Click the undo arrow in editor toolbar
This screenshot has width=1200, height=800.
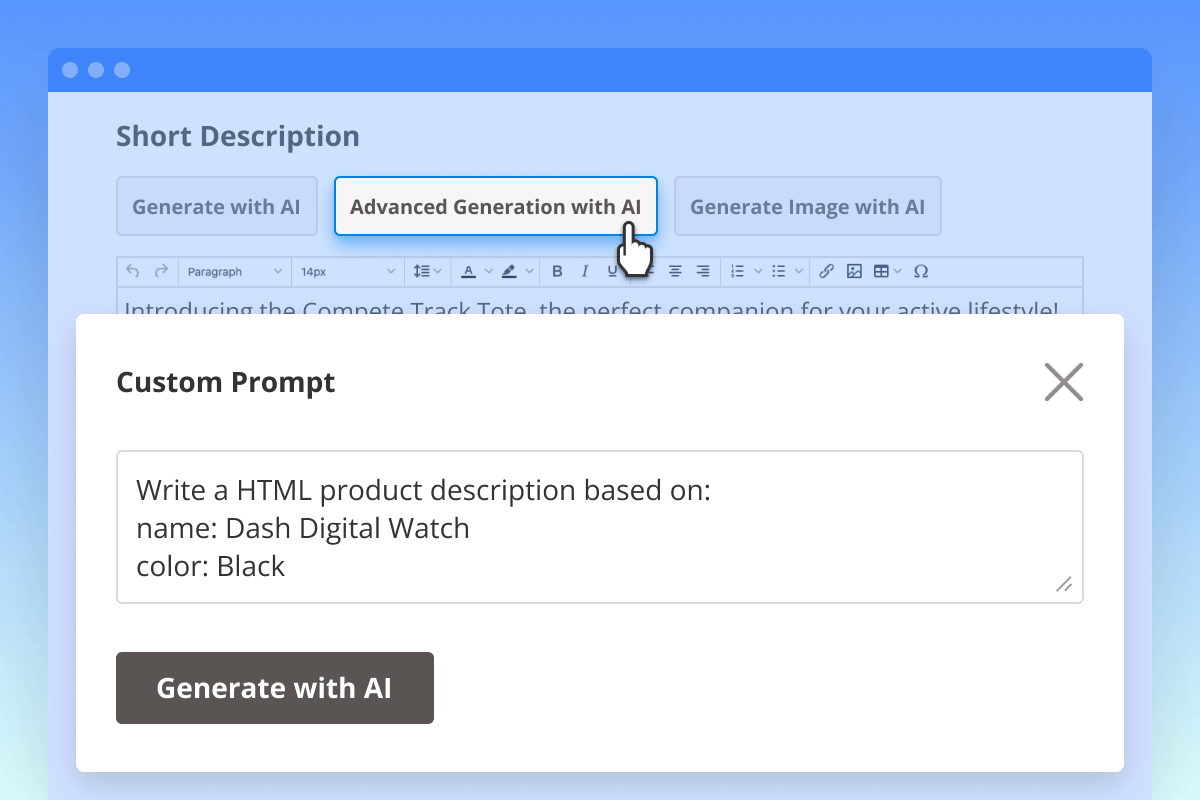tap(133, 271)
